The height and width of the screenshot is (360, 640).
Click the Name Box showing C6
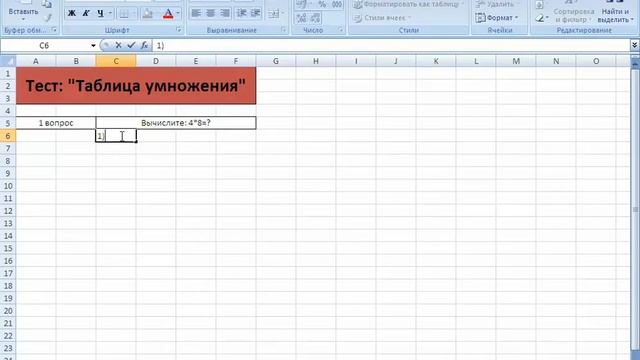click(x=44, y=45)
